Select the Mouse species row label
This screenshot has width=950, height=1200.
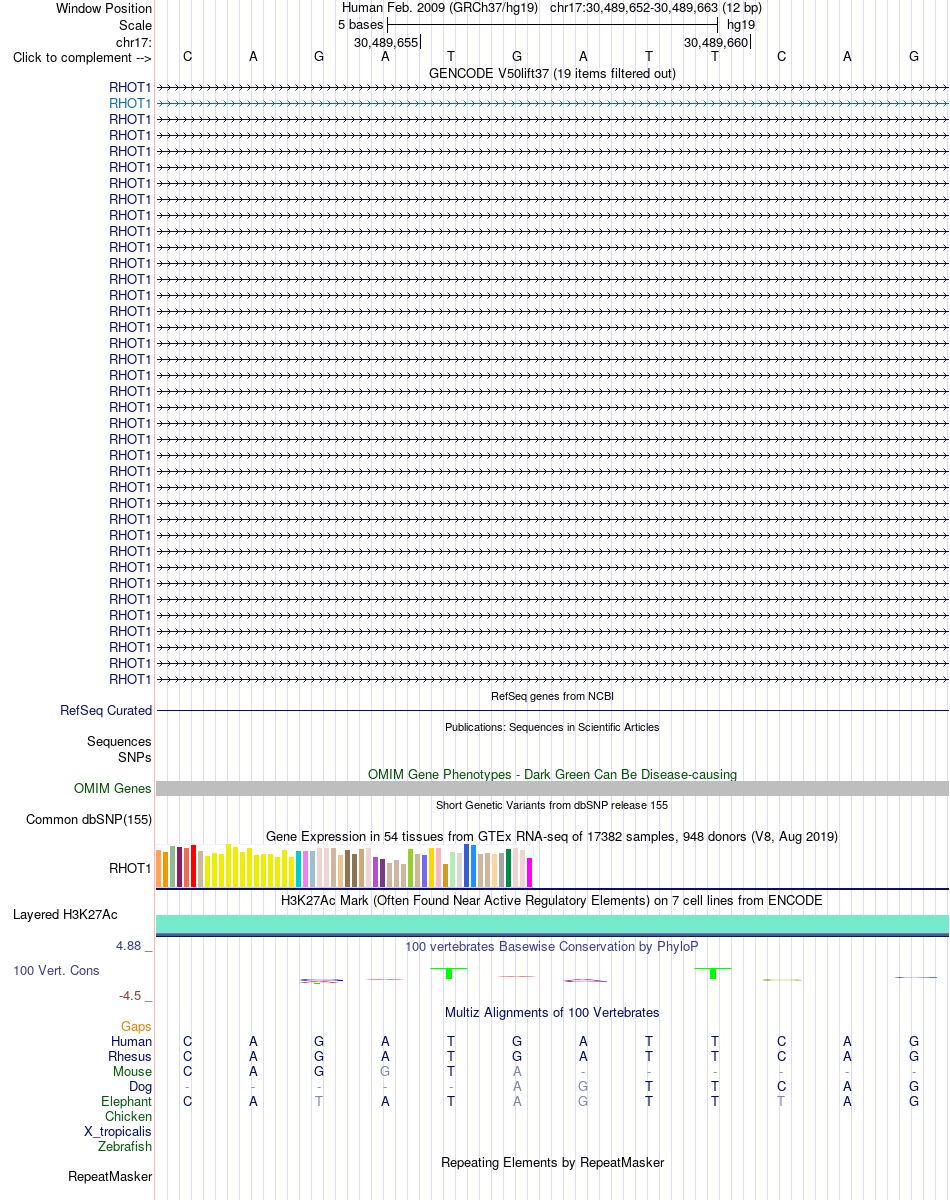[x=132, y=1071]
